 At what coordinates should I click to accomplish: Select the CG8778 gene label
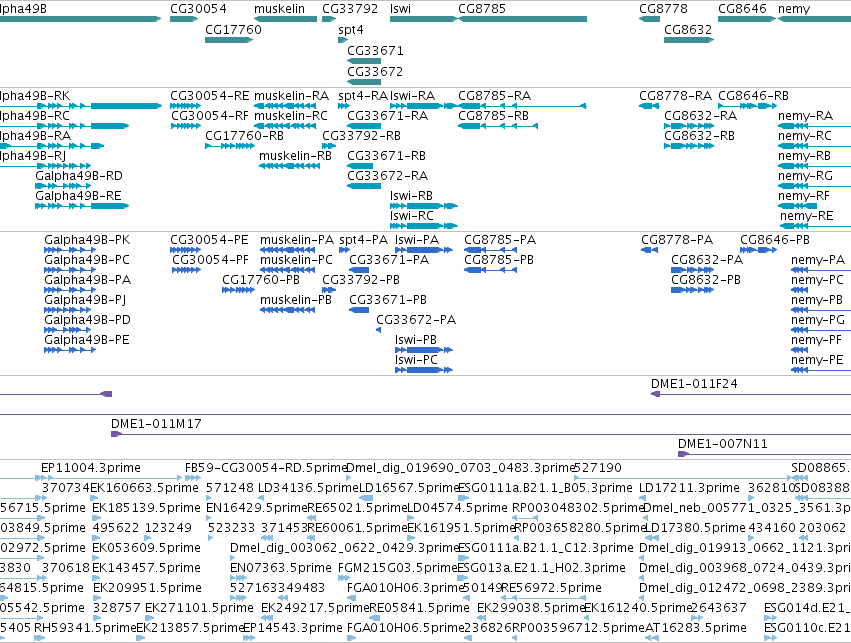coord(663,9)
